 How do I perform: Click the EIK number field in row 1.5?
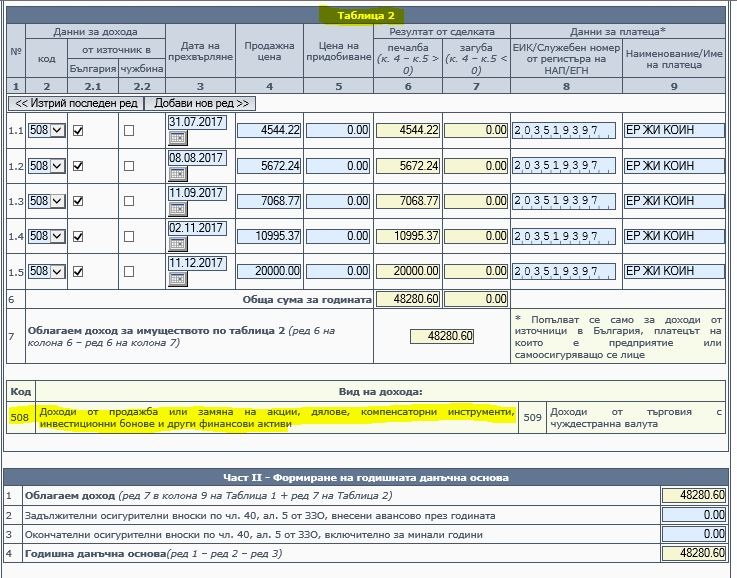565,271
